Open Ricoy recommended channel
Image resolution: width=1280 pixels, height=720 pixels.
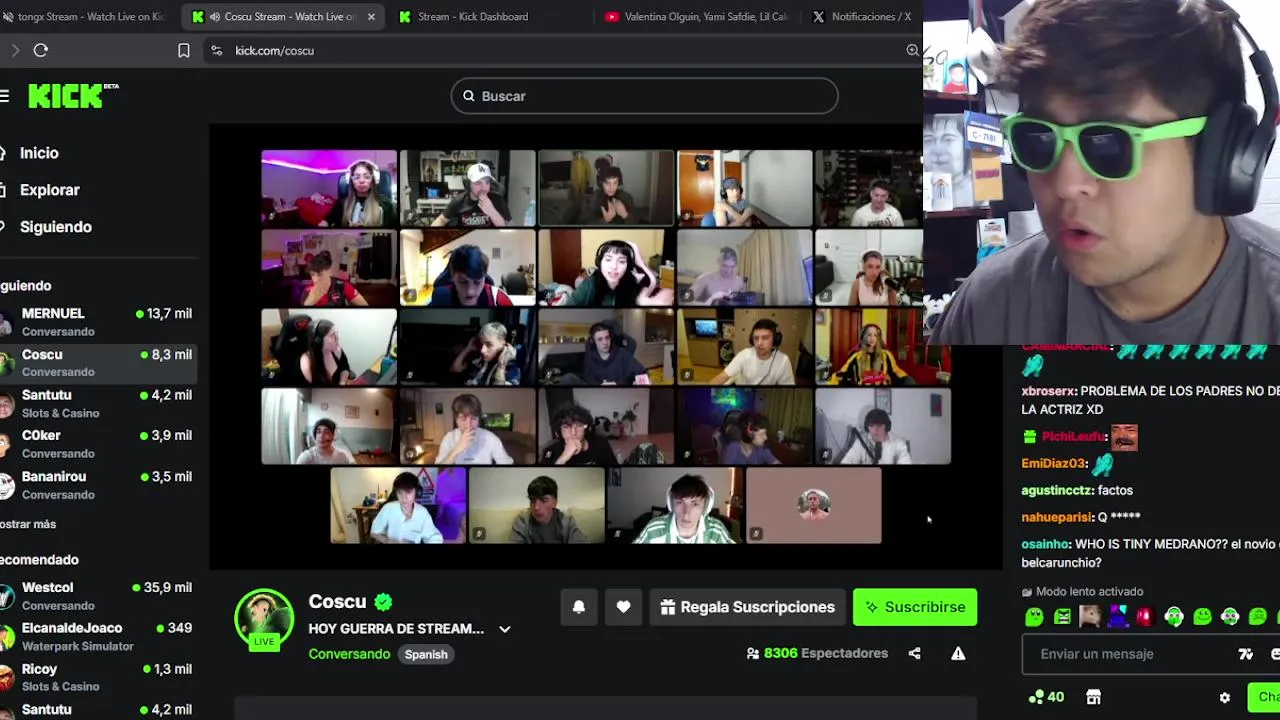click(98, 677)
